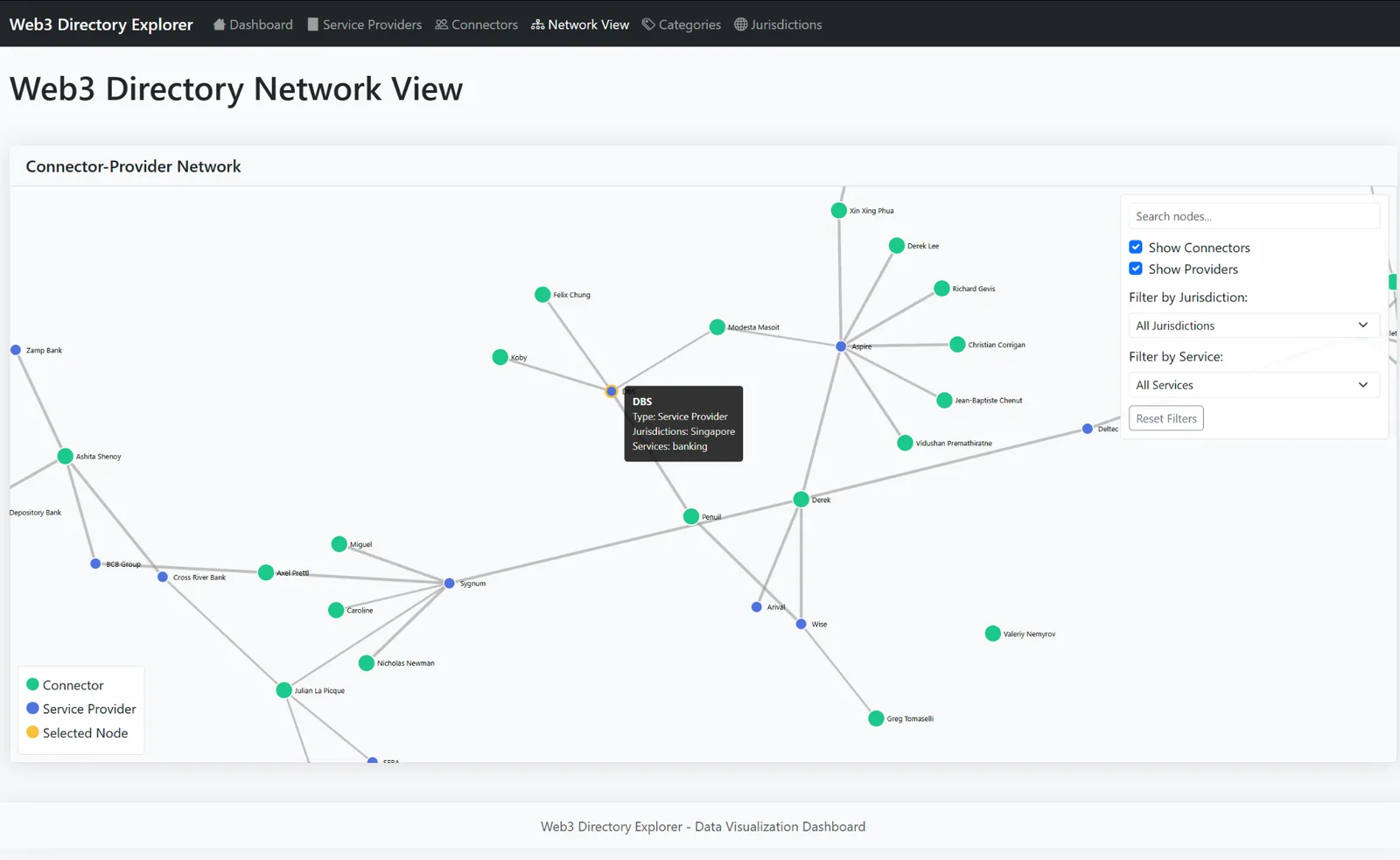
Task: Click the Aspire service provider node
Action: 841,346
